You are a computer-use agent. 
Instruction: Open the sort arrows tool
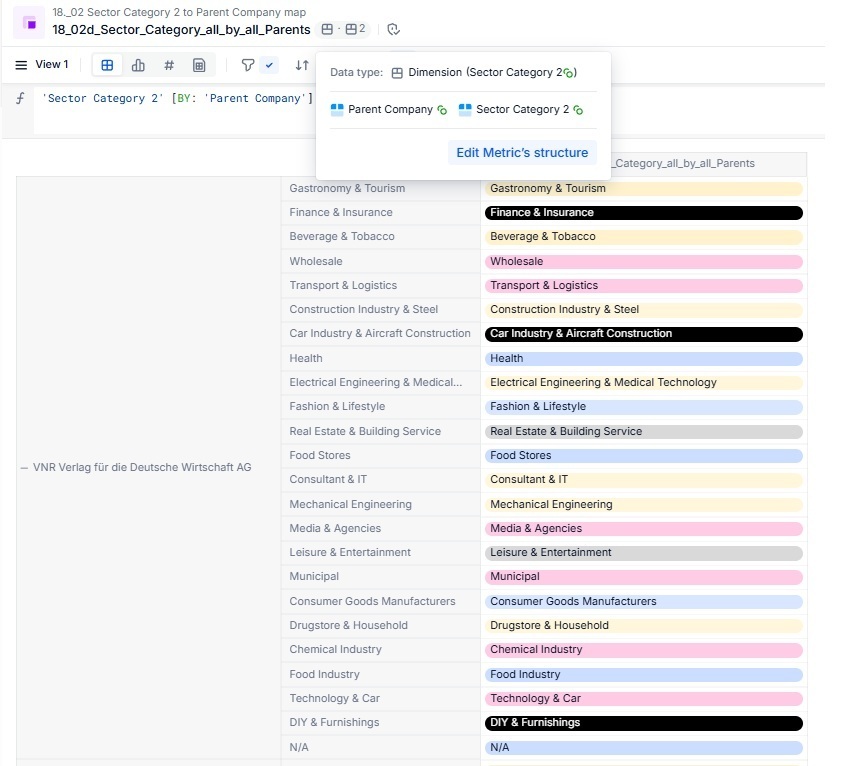click(x=302, y=65)
